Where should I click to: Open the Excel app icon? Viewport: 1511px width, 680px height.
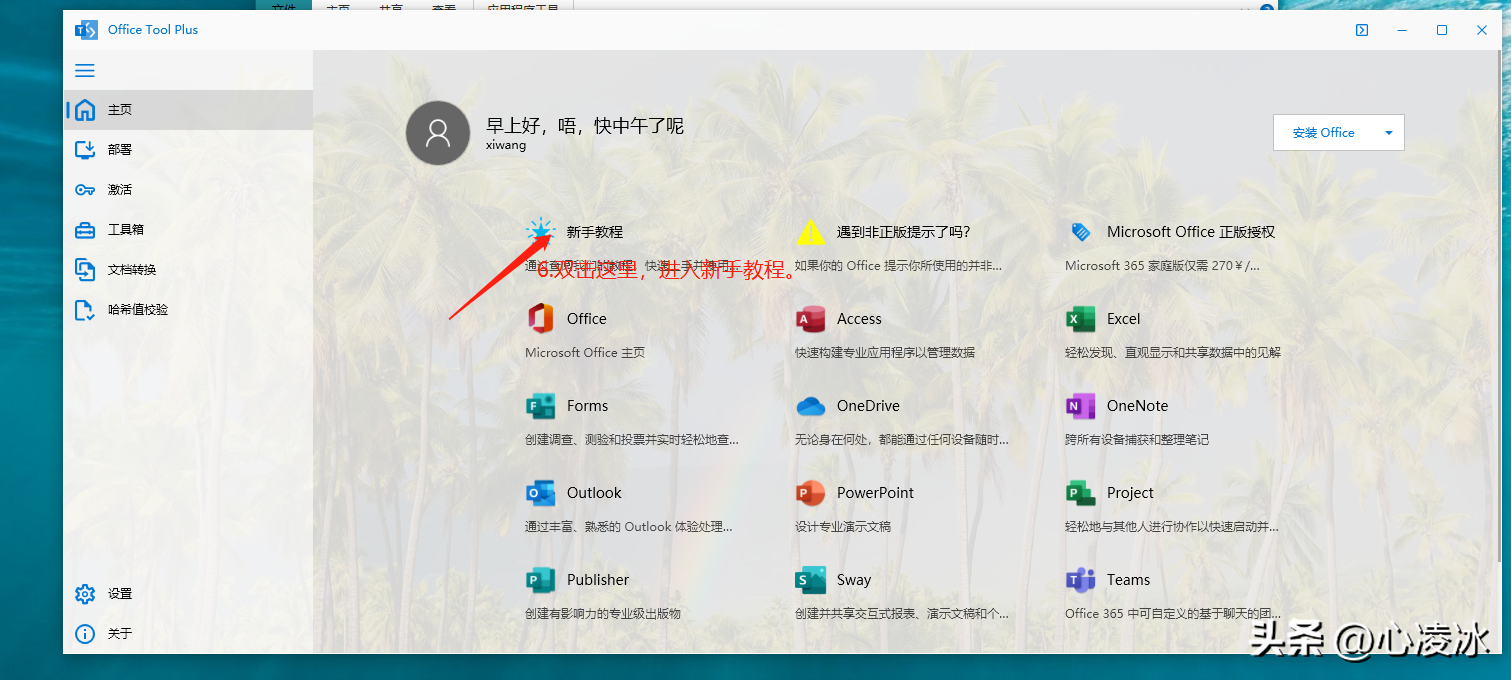[x=1081, y=319]
